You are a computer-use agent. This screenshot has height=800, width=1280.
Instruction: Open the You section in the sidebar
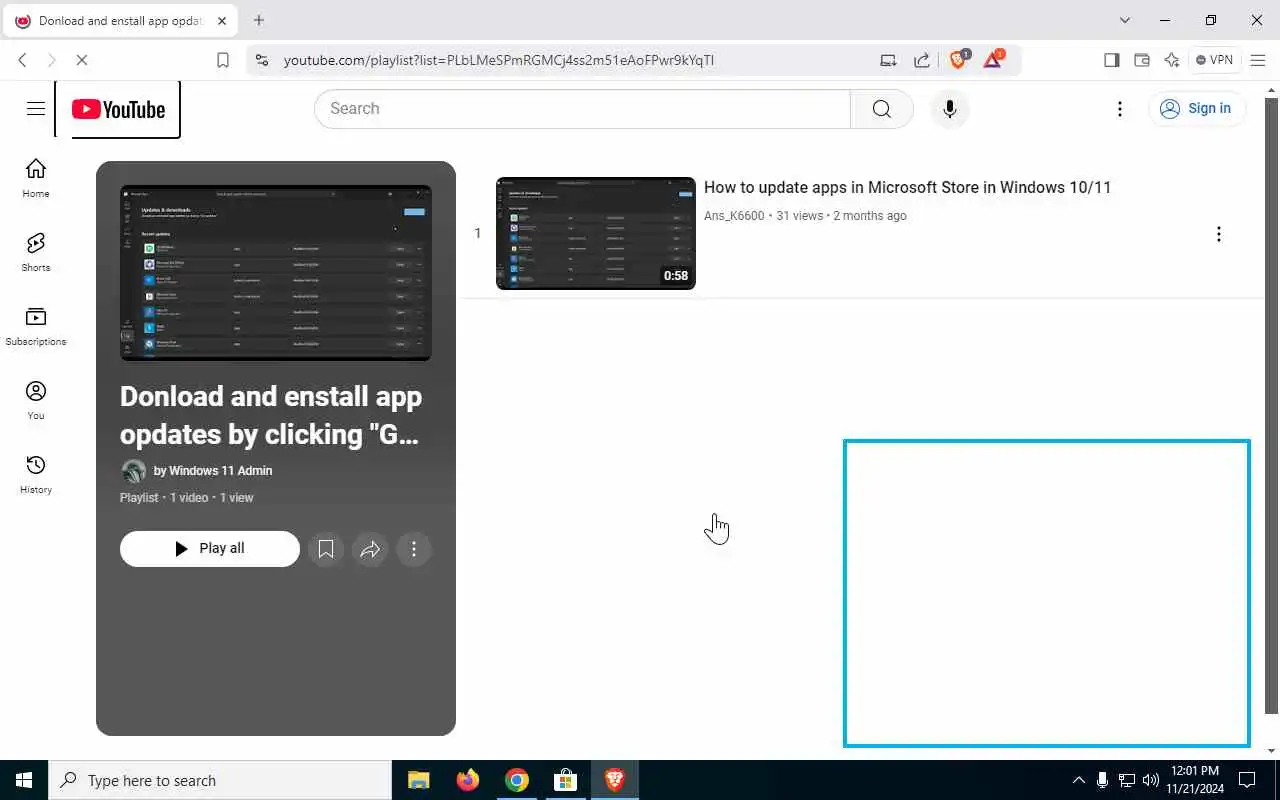36,400
